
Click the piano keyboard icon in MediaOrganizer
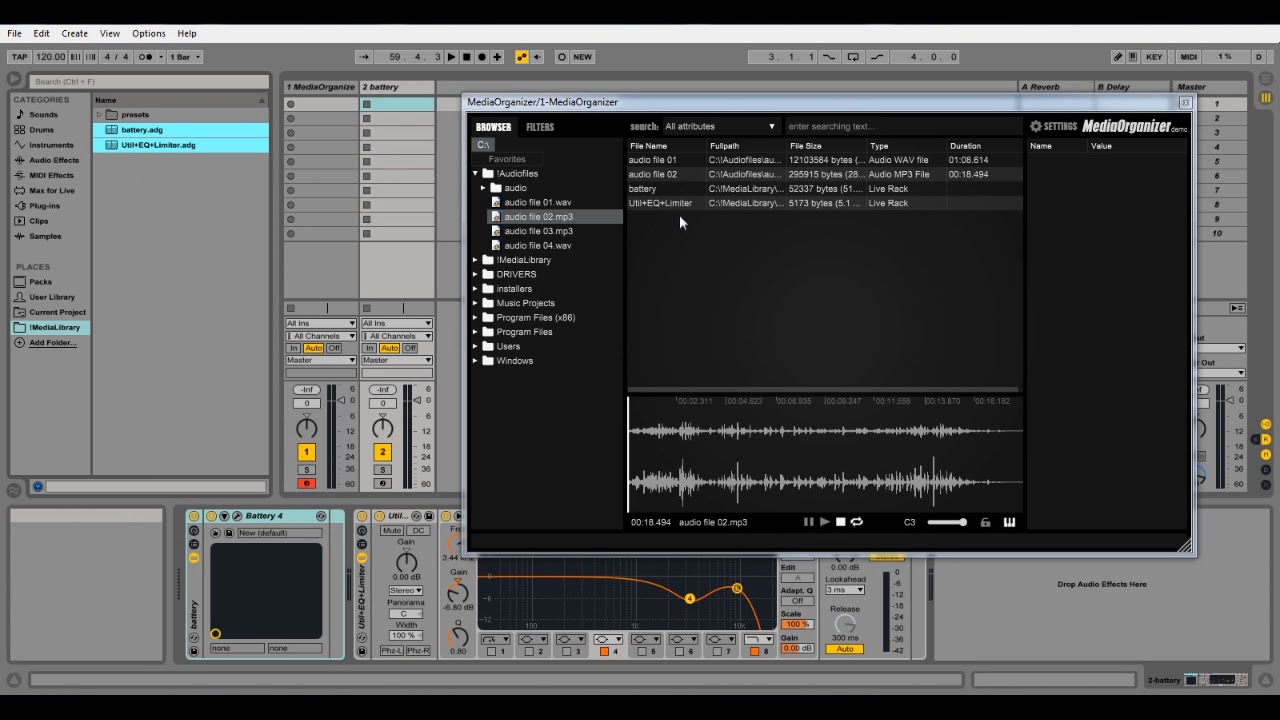click(x=1009, y=522)
